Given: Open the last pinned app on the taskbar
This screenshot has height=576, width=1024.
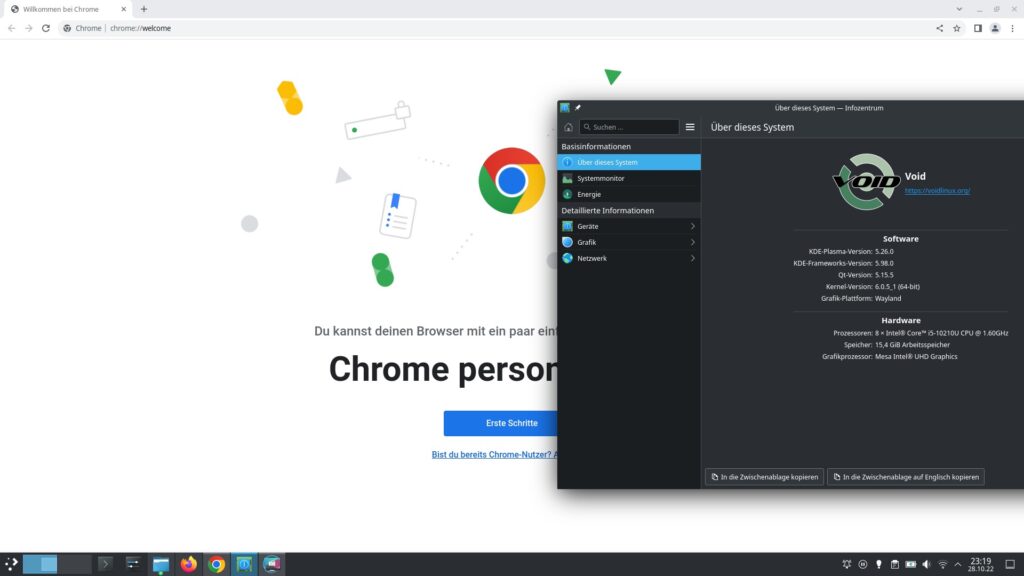Looking at the screenshot, I should [x=272, y=564].
